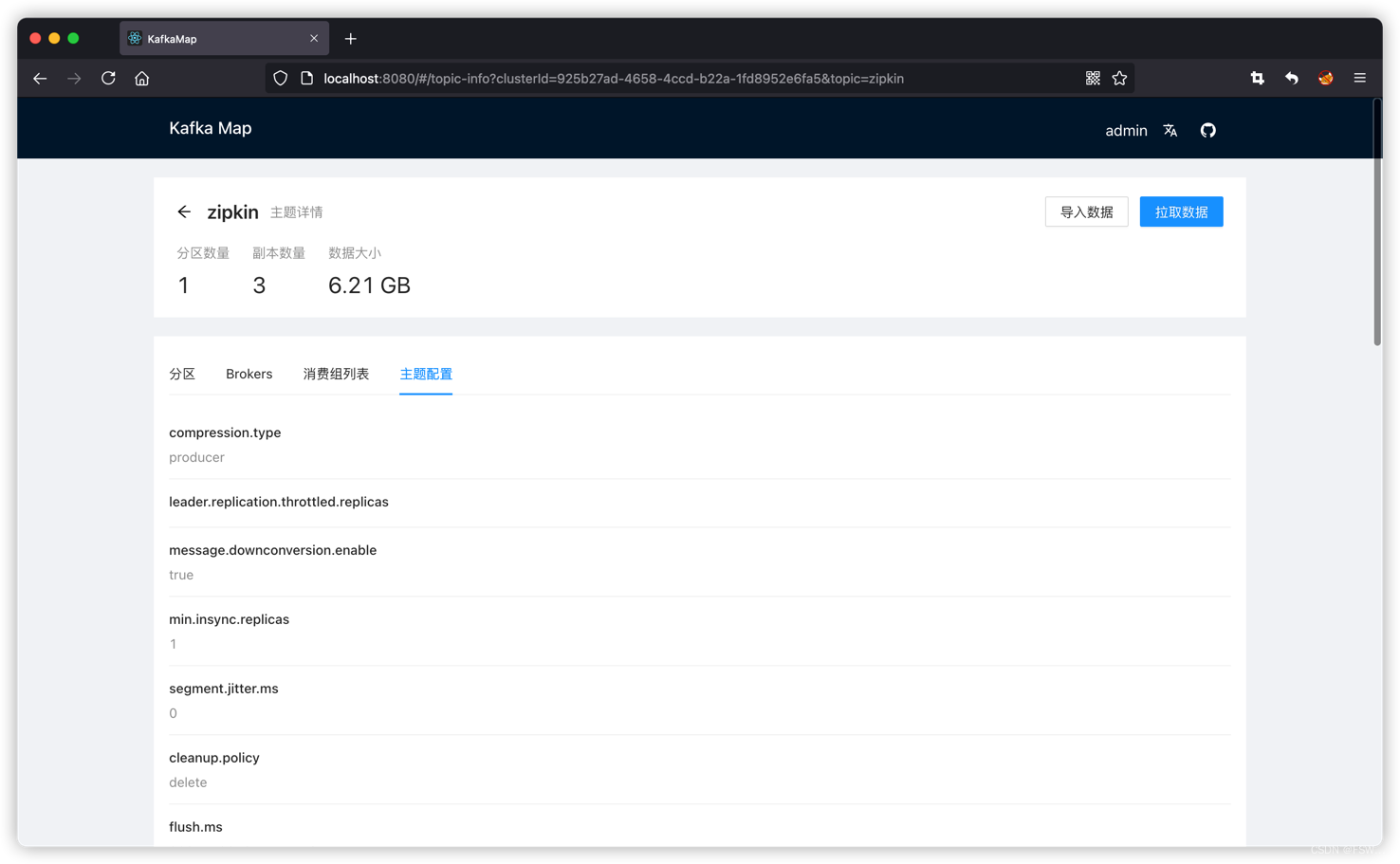
Task: Go back using zipkin page arrow
Action: coord(184,211)
